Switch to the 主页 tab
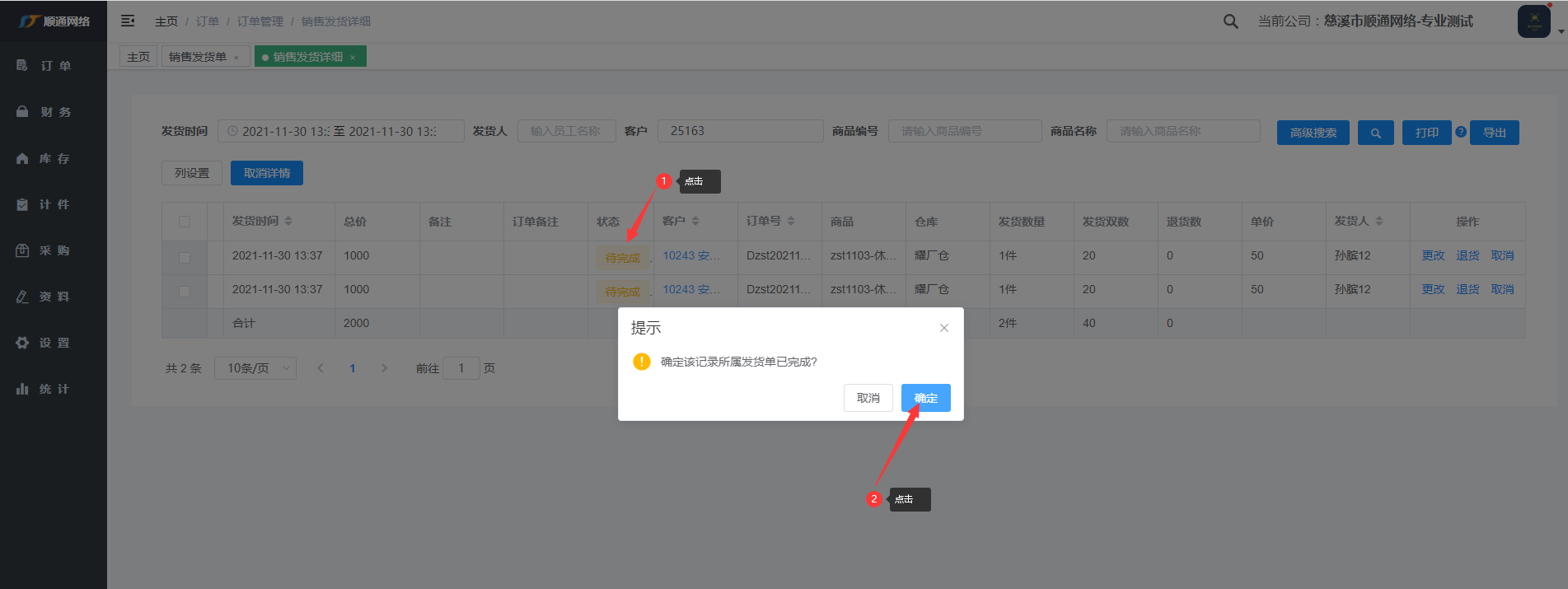This screenshot has height=589, width=1568. (138, 57)
